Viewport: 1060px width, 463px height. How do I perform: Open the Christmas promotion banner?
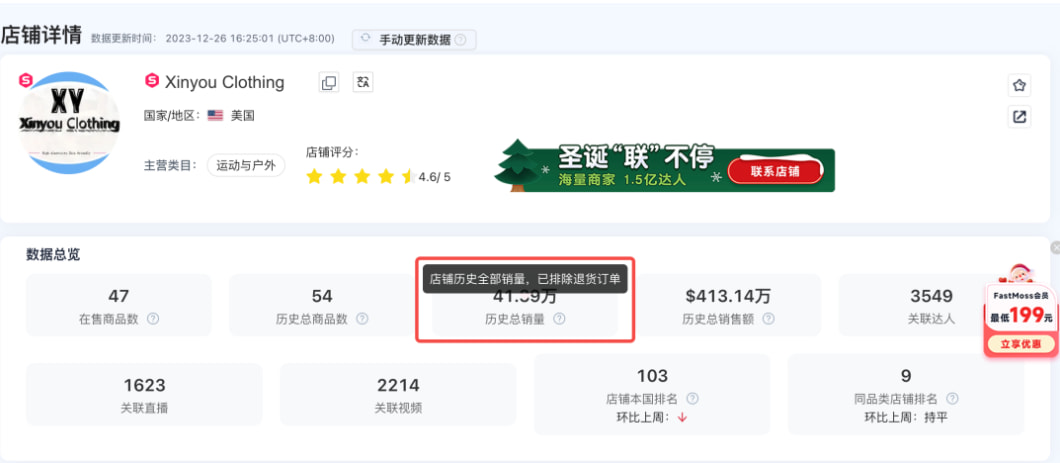[665, 166]
